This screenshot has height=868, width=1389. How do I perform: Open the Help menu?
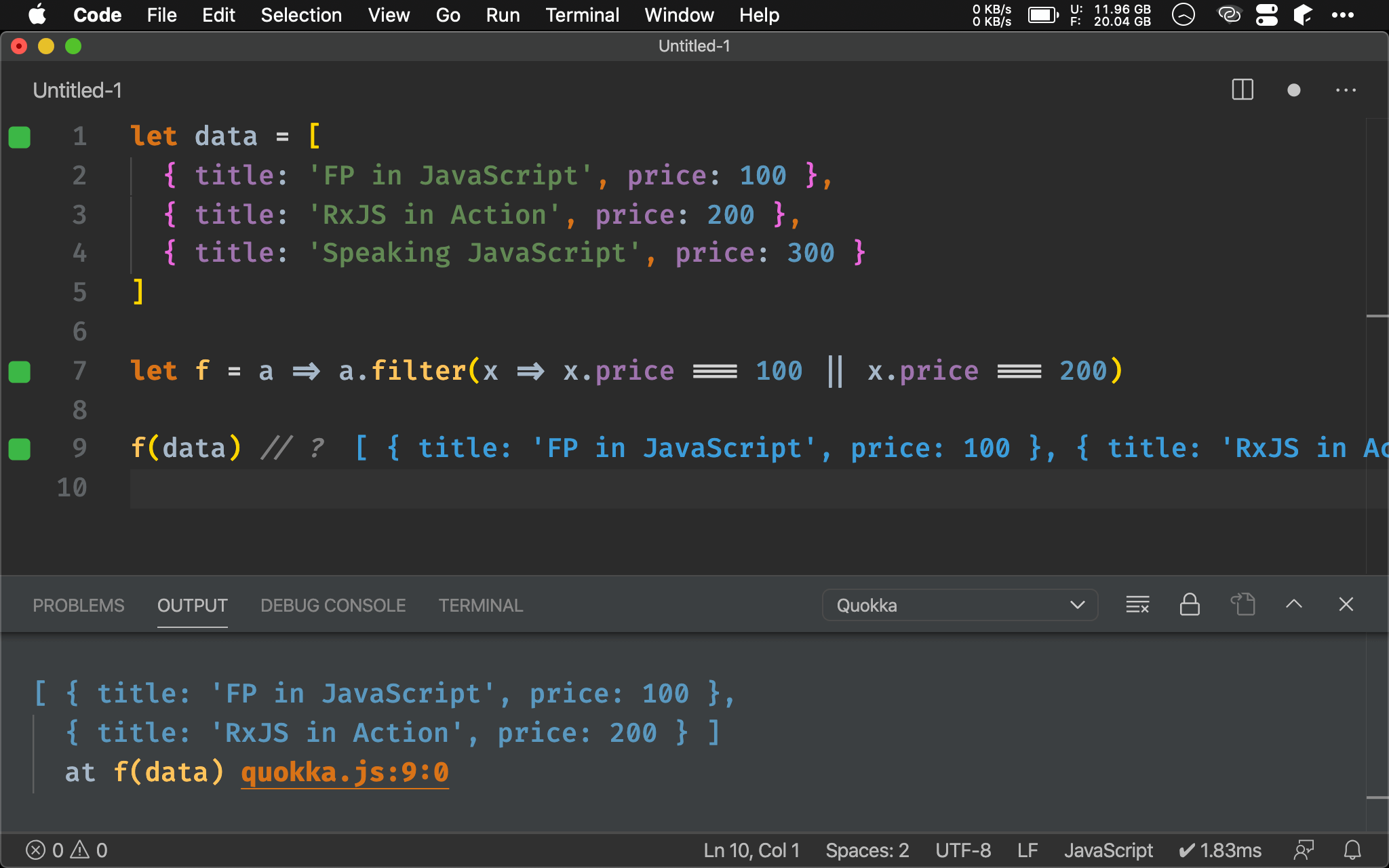pos(759,15)
